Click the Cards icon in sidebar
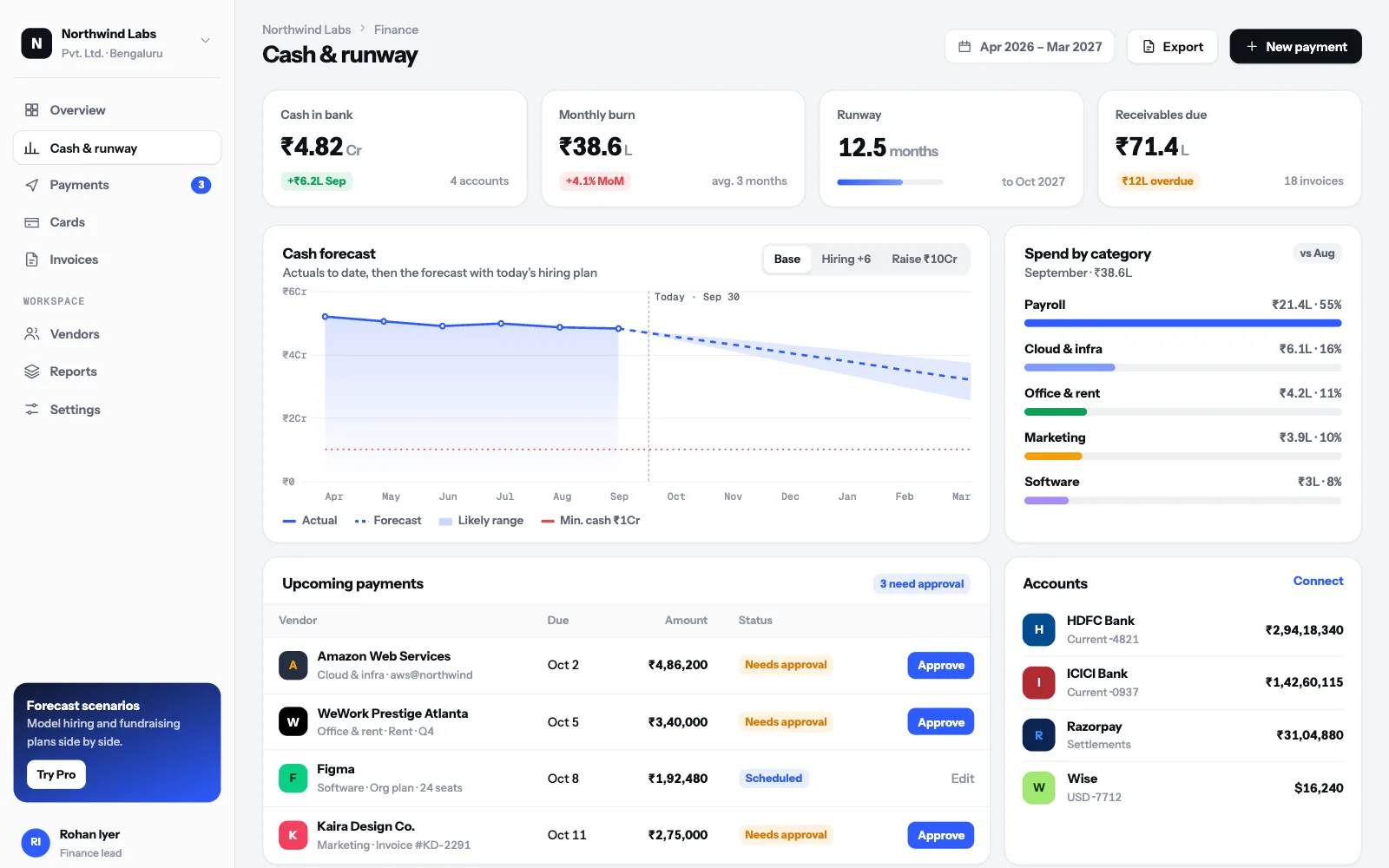 click(32, 222)
